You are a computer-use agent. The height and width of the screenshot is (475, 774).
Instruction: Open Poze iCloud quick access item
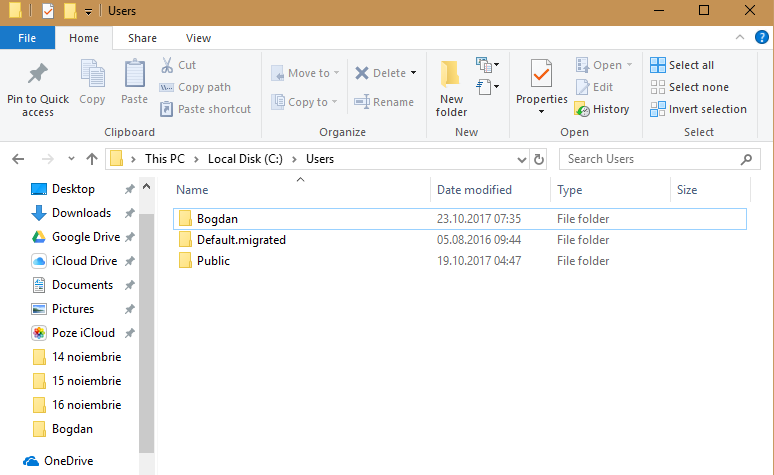[73, 333]
